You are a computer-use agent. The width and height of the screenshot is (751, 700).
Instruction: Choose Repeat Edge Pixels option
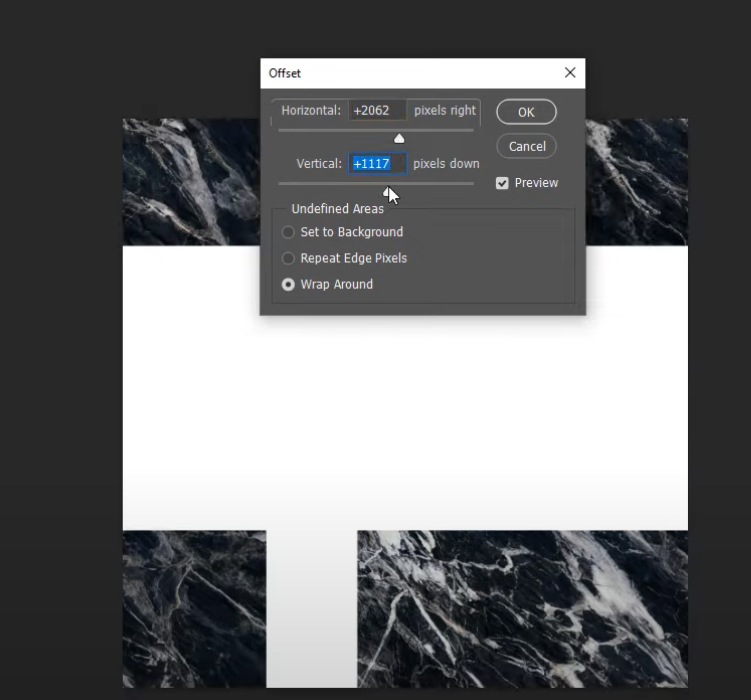[x=288, y=259]
